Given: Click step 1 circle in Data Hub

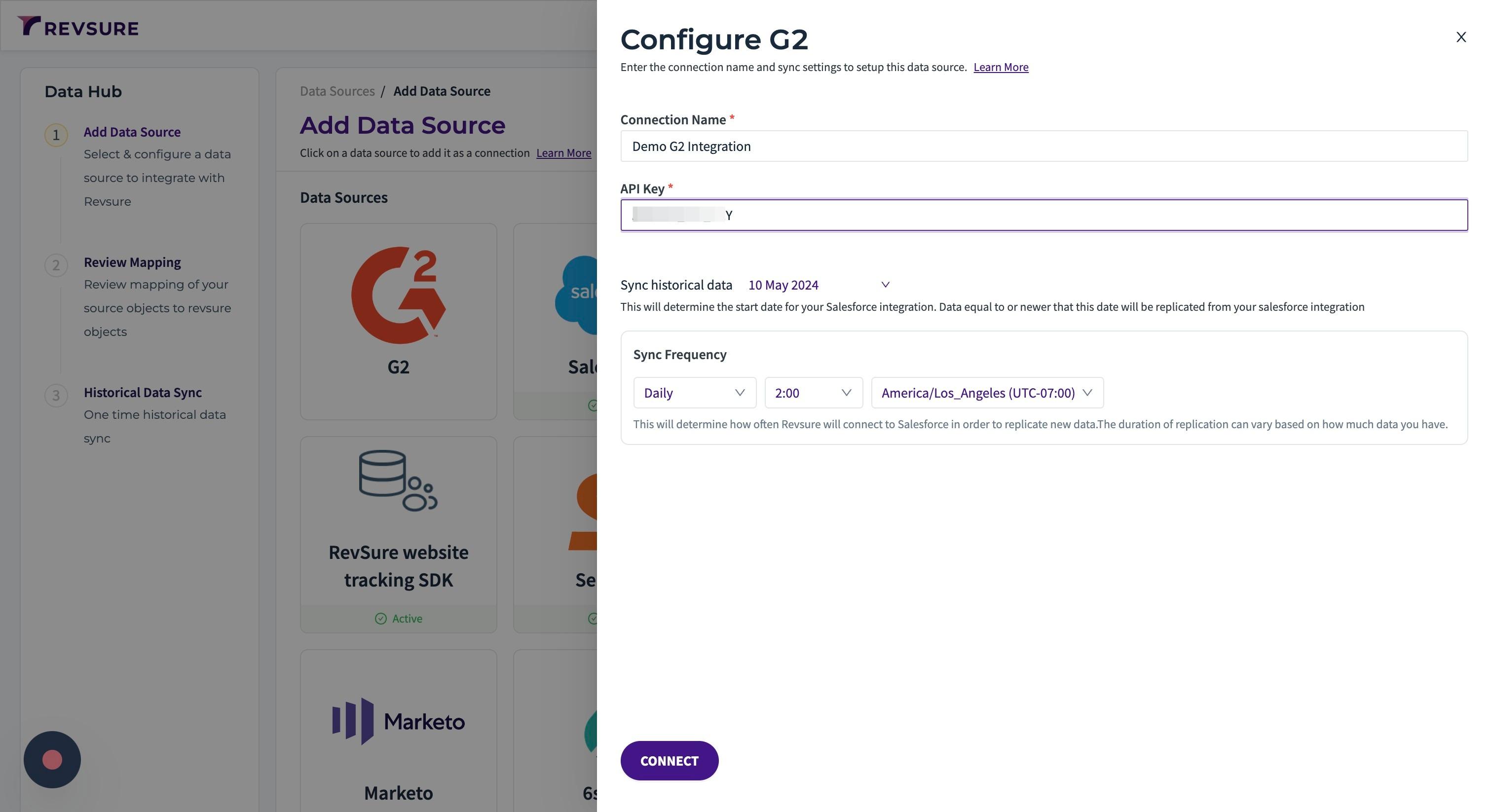Looking at the screenshot, I should 56,135.
